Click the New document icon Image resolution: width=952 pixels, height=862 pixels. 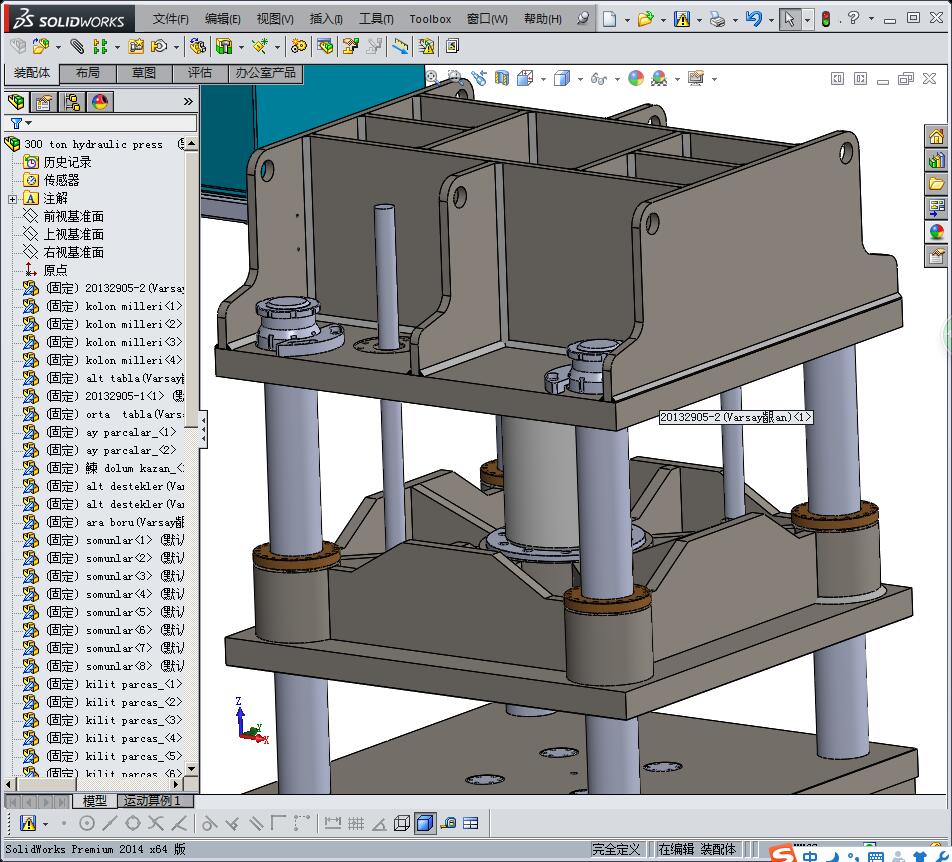coord(609,19)
